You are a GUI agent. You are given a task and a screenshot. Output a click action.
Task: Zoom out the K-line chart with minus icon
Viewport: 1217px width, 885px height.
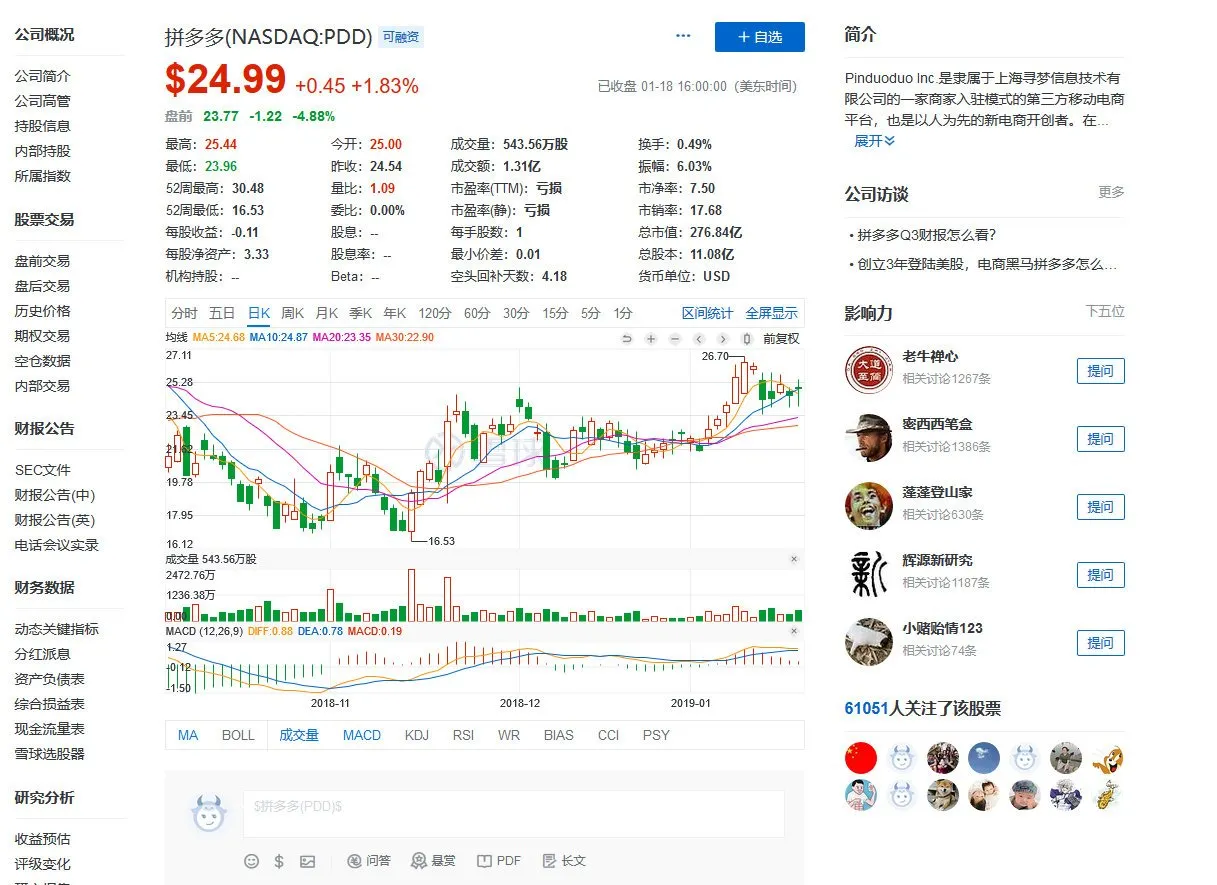tap(675, 339)
